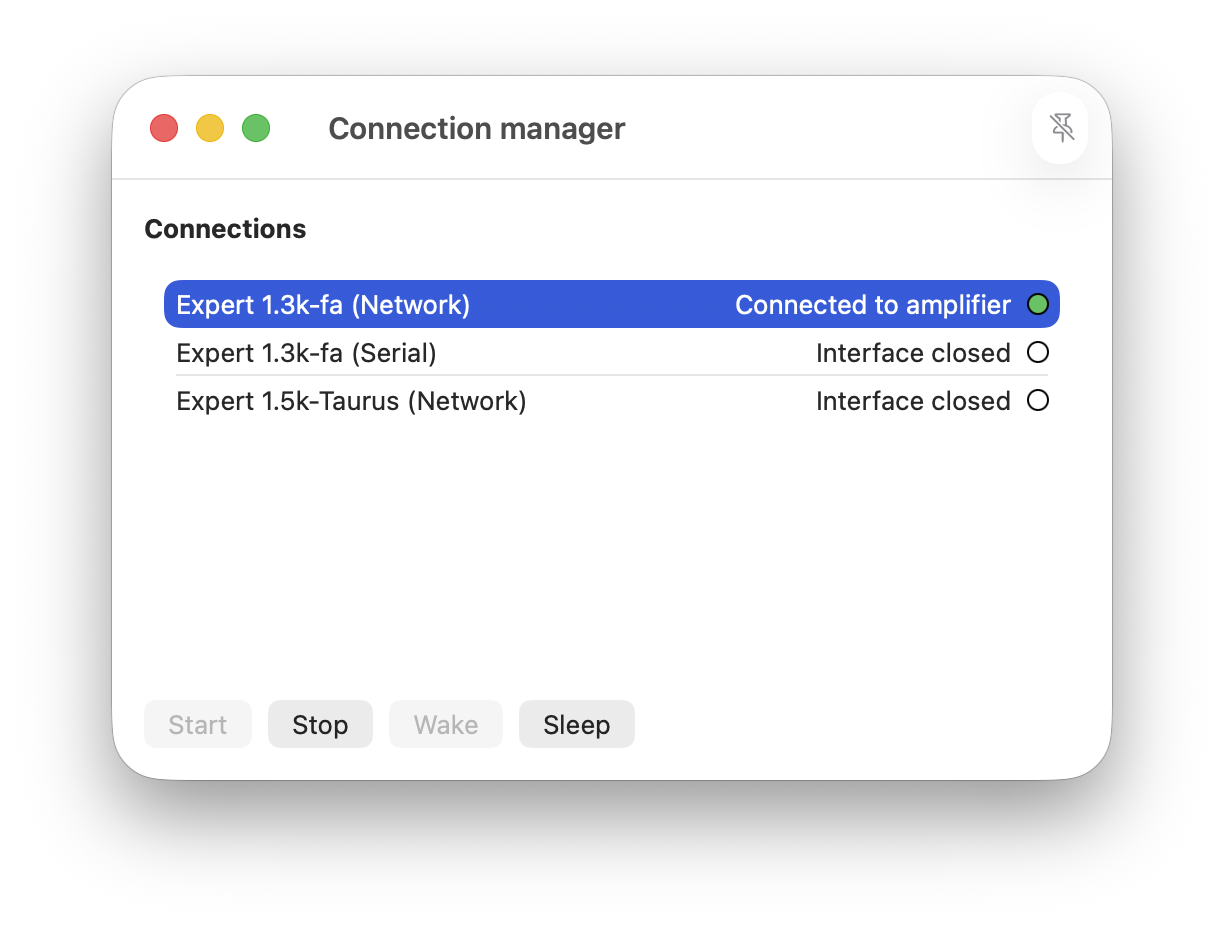Click the Sleep button

pos(577,724)
